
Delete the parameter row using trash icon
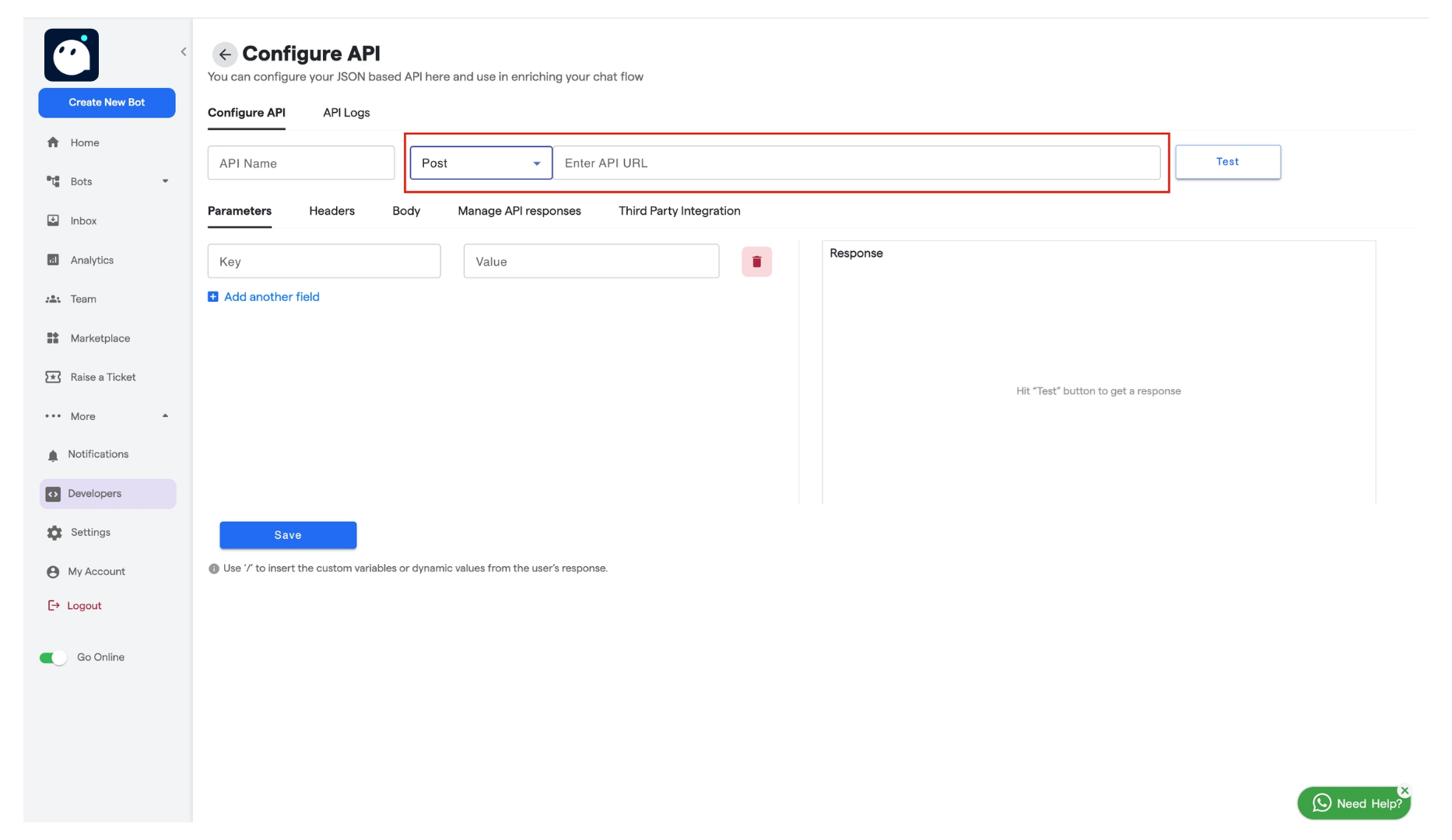tap(756, 261)
